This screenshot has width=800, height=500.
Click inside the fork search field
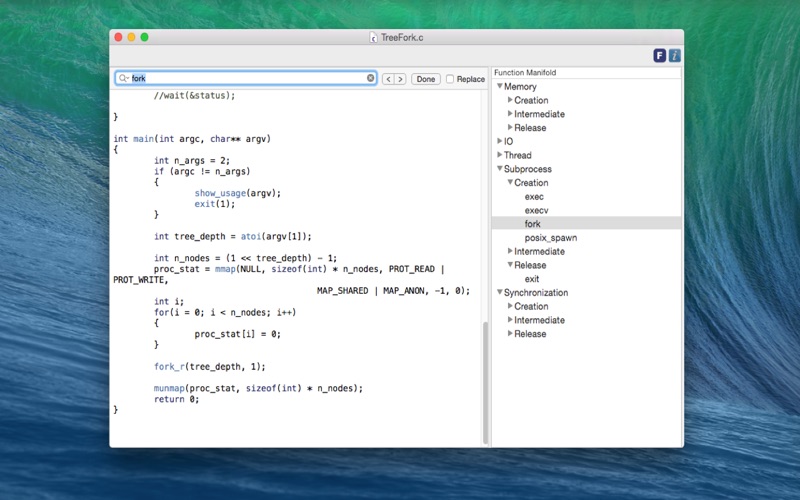[247, 78]
